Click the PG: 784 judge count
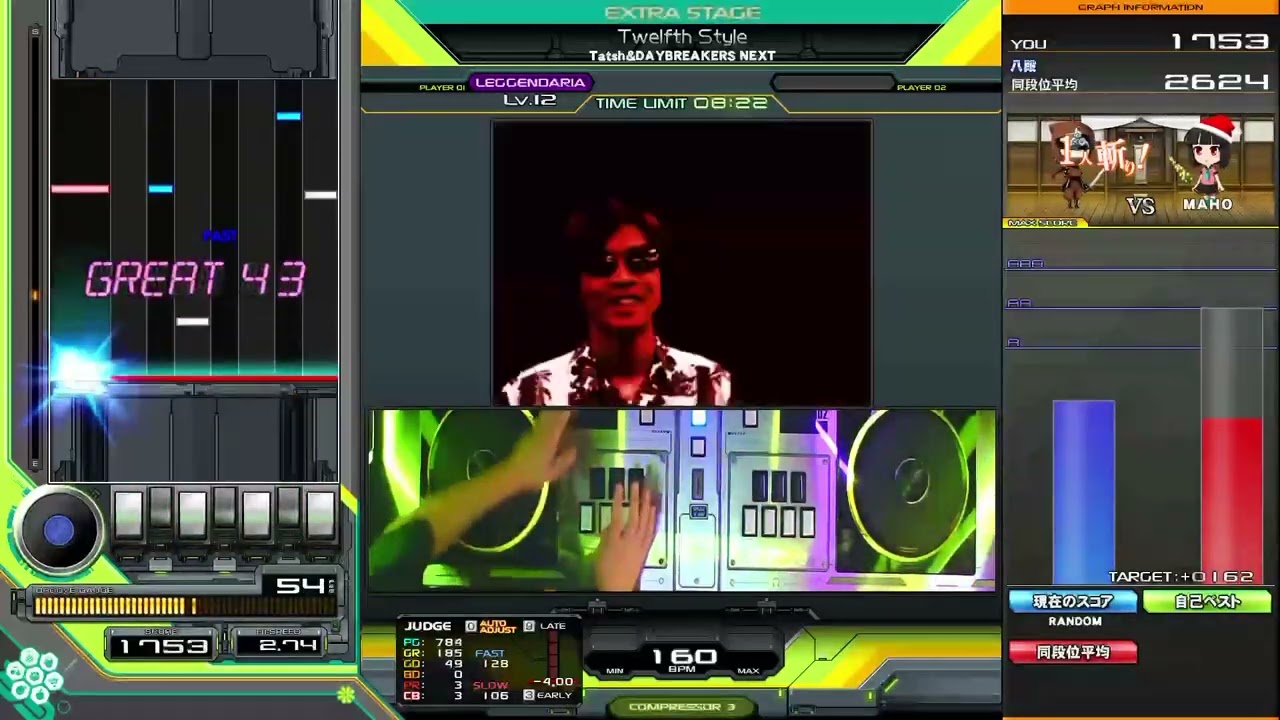Image resolution: width=1280 pixels, height=720 pixels. 433,642
